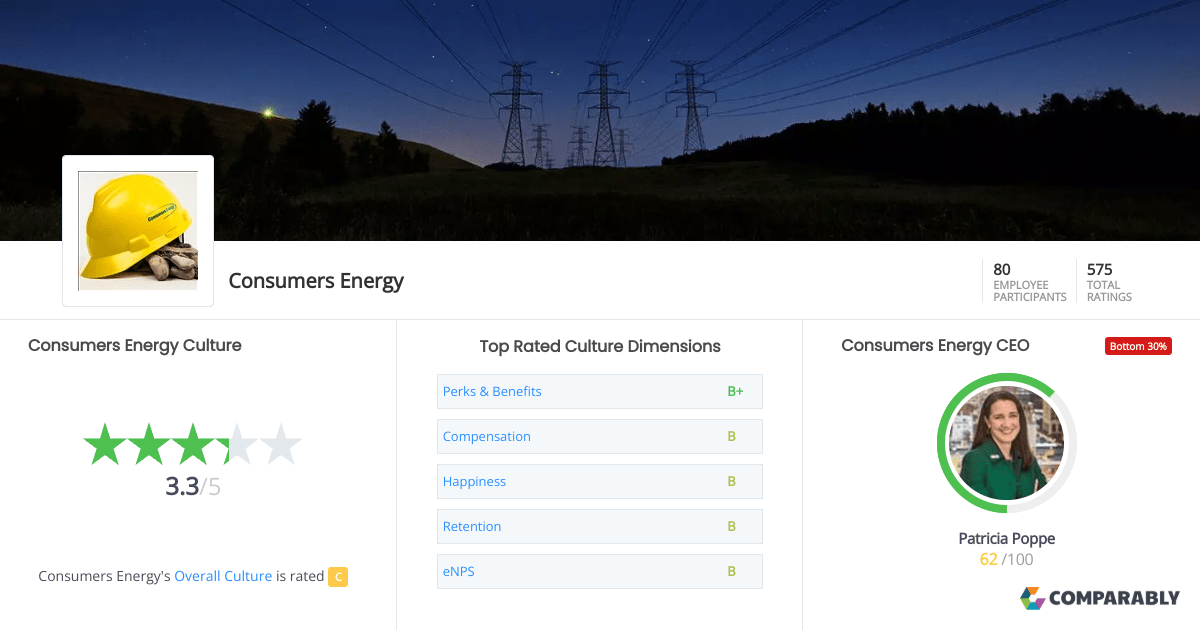Click the B+ grade badge for Perks & Benefits
The image size is (1200, 630).
(x=736, y=391)
